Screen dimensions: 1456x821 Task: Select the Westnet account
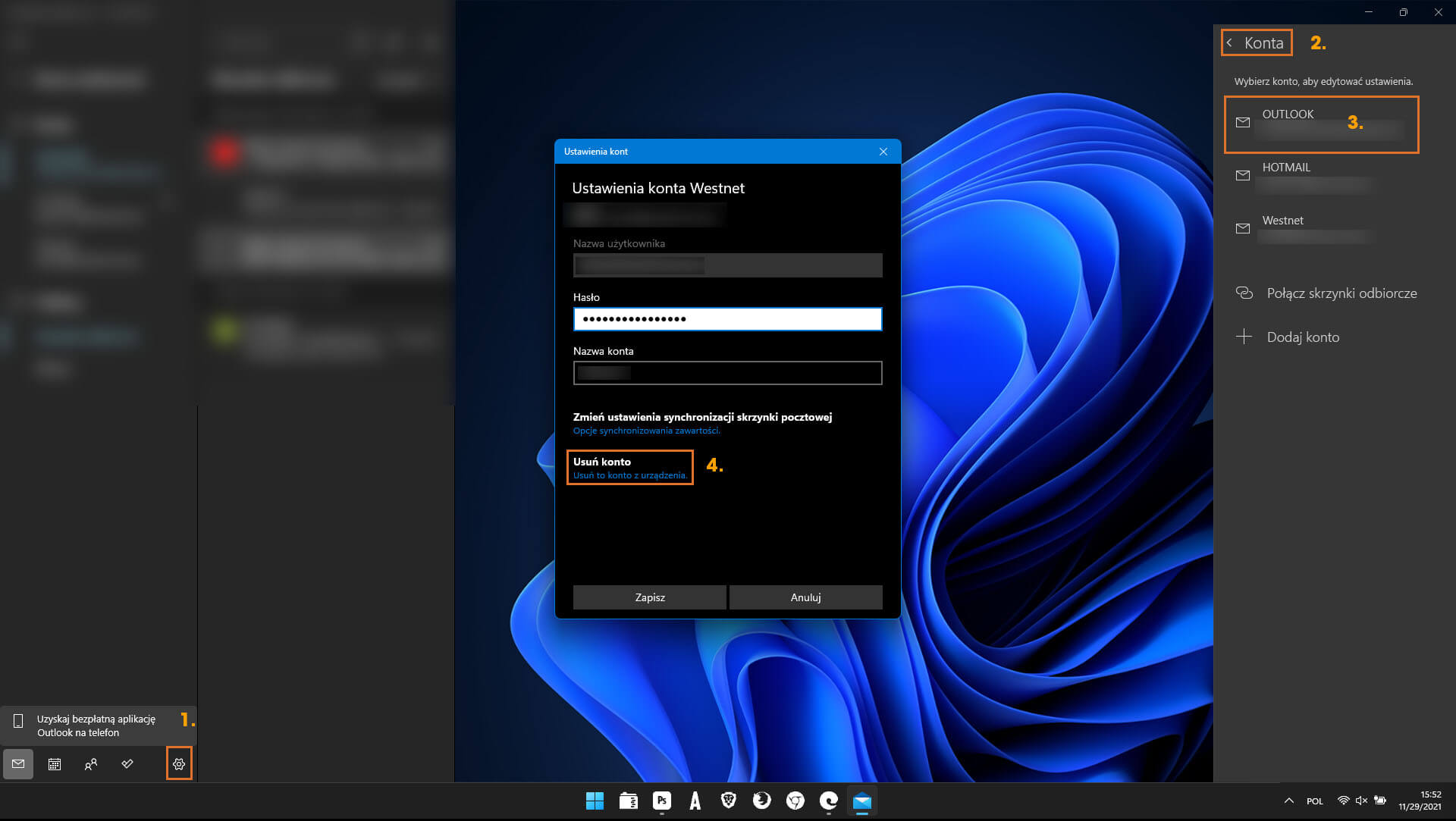[x=1321, y=229]
